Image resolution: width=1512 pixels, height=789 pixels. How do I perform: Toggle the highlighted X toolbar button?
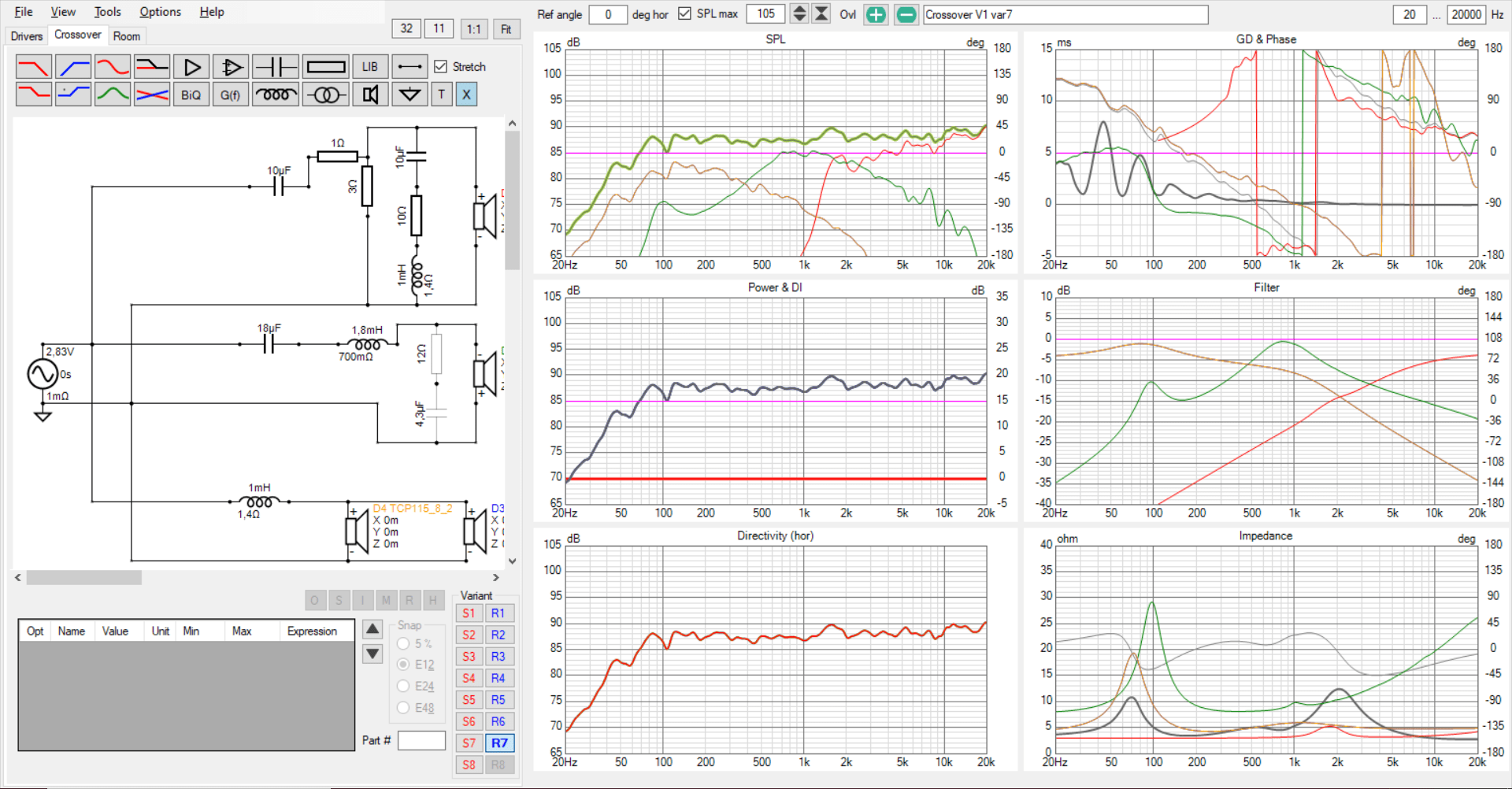tap(466, 94)
